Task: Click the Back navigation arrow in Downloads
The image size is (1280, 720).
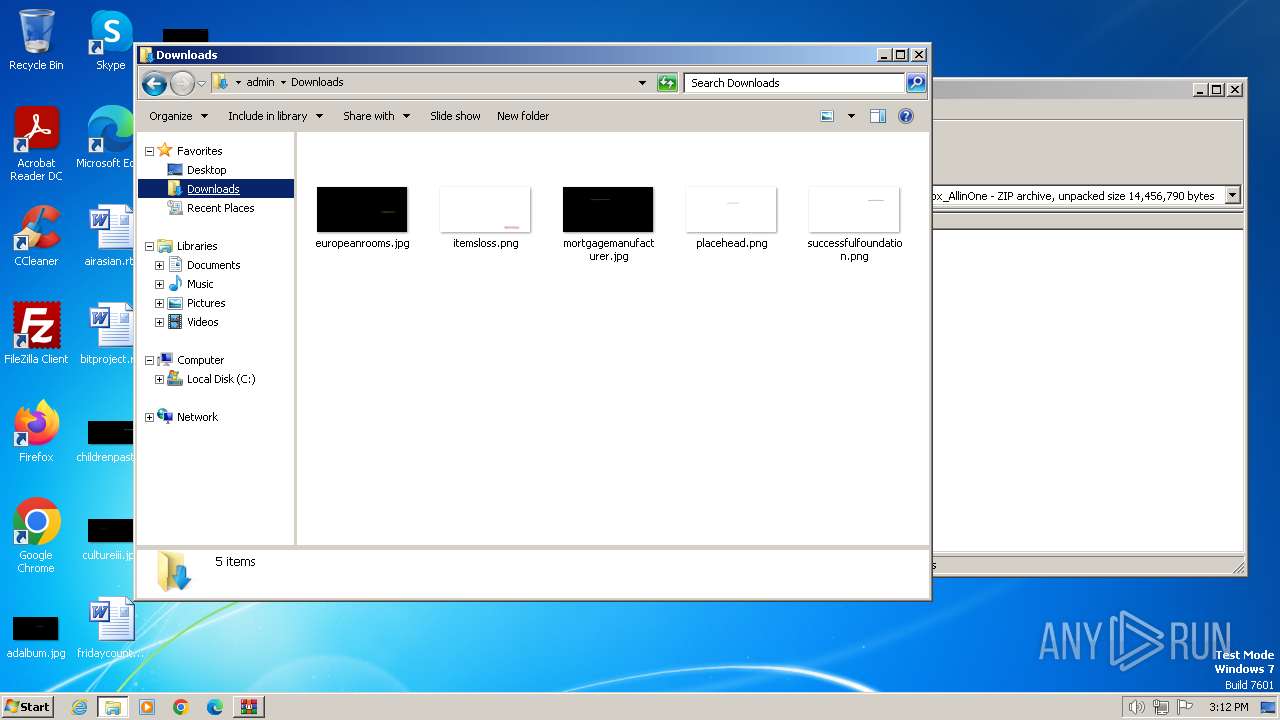Action: click(154, 83)
